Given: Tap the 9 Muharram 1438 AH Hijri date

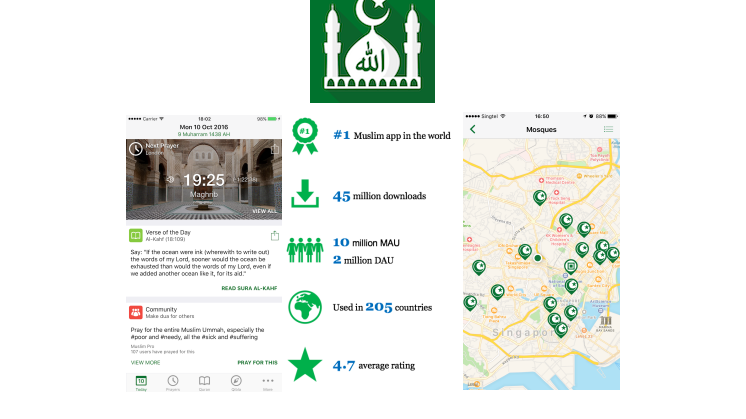Looking at the screenshot, I should click(204, 135).
